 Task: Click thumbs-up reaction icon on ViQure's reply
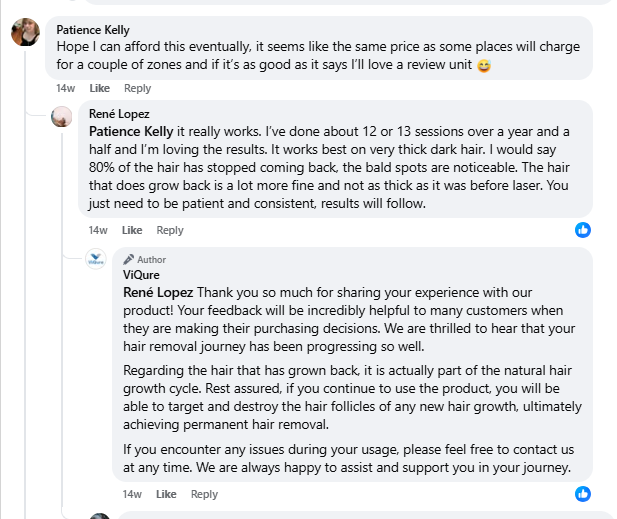583,494
